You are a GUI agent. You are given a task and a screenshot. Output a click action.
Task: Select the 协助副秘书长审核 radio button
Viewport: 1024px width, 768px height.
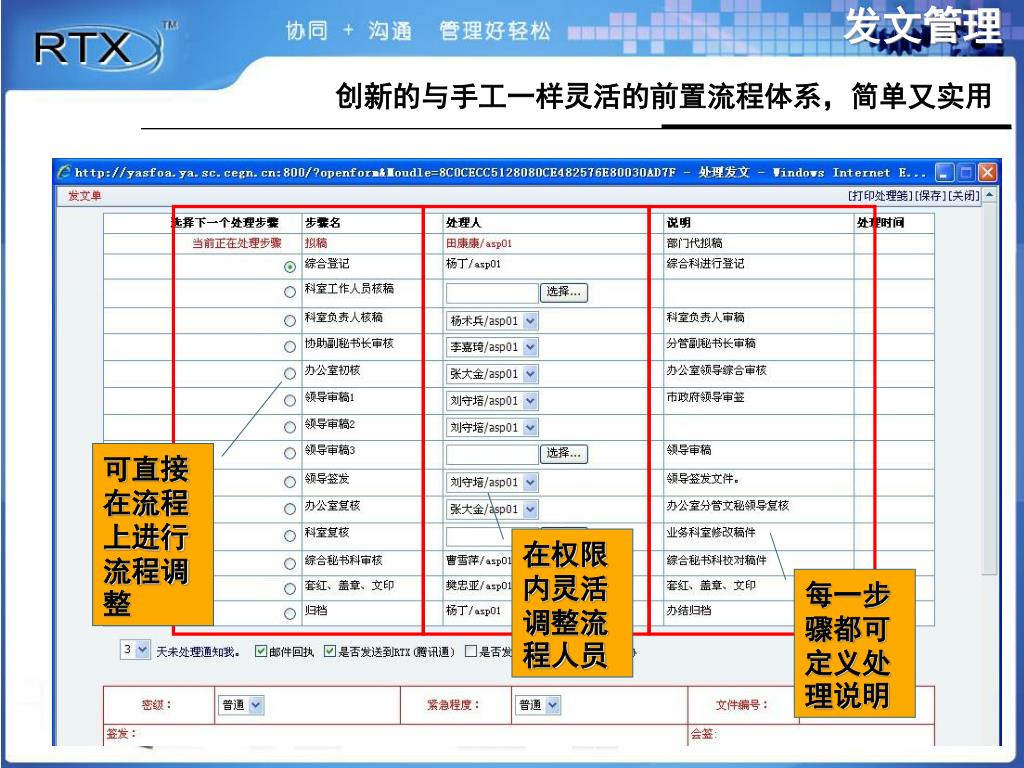tap(290, 347)
